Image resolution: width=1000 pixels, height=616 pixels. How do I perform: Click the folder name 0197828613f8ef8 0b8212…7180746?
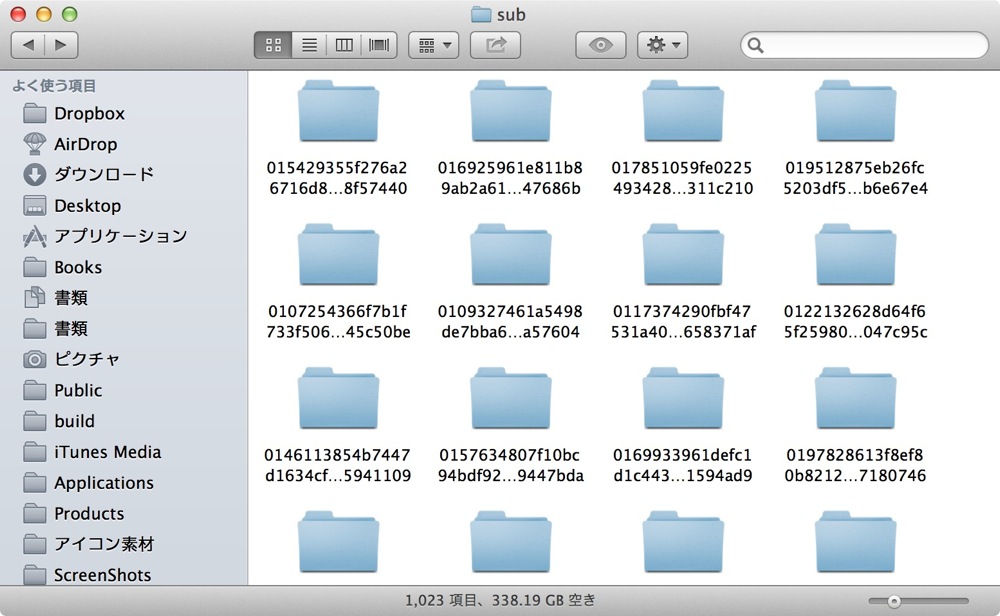point(855,465)
